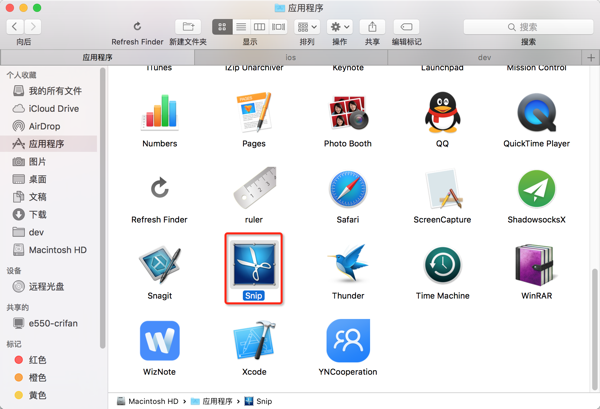
Task: Select the YNCooperation app icon
Action: [348, 341]
